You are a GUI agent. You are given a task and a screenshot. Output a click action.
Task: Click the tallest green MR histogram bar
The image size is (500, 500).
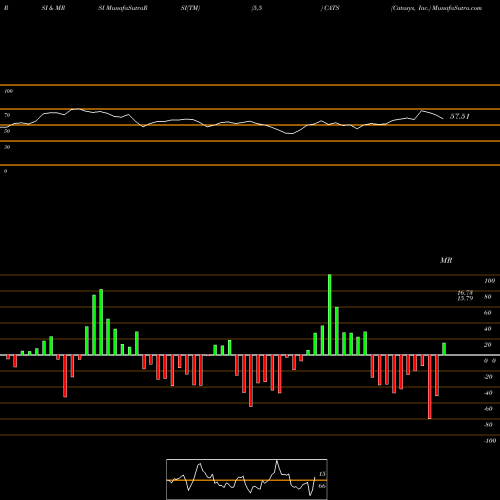coord(330,315)
